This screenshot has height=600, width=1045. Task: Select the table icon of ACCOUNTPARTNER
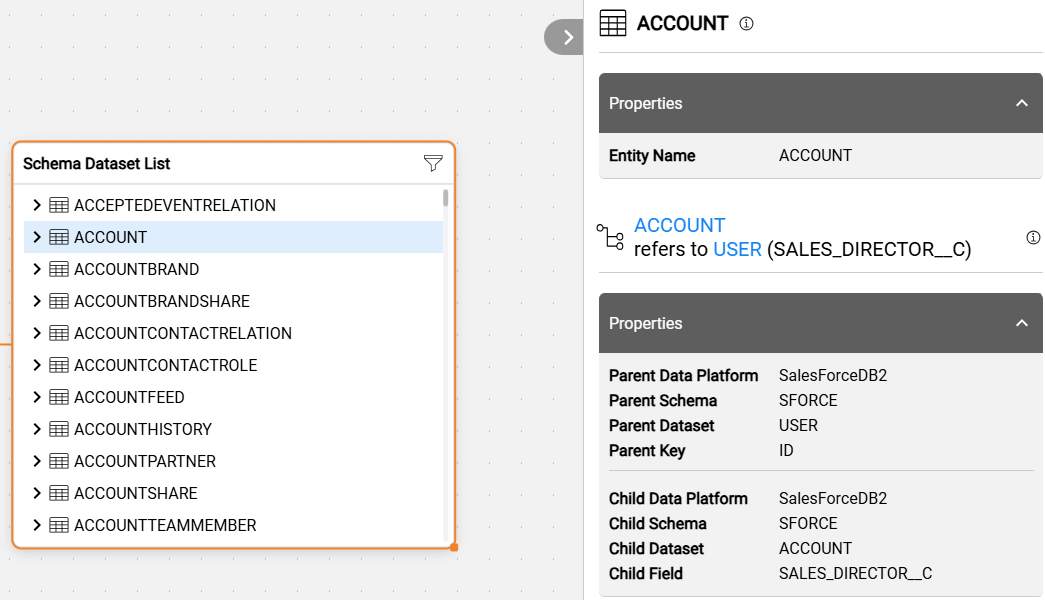coord(59,461)
